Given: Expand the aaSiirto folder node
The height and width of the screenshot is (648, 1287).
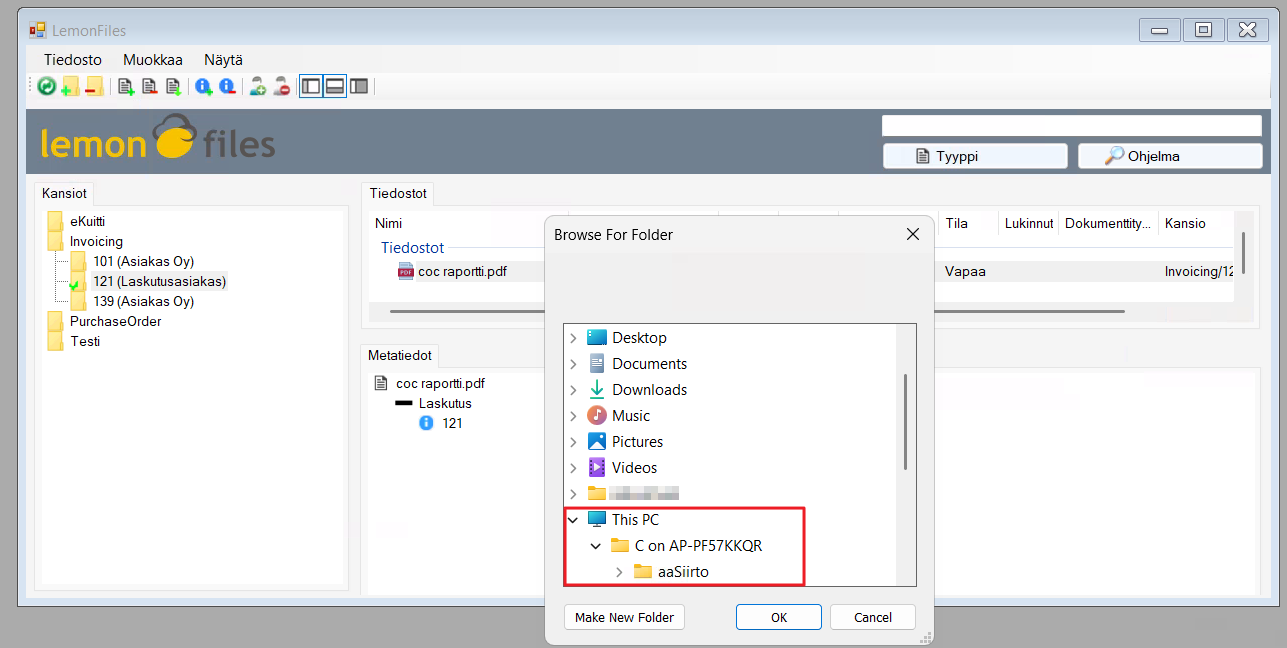Looking at the screenshot, I should point(619,572).
